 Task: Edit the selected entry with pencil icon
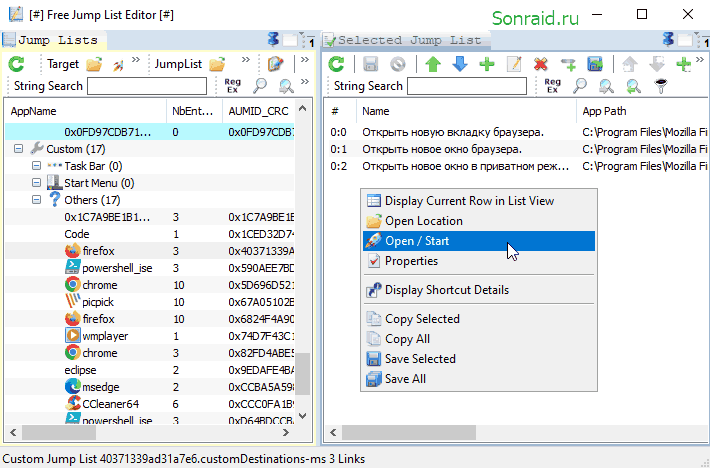coord(514,64)
